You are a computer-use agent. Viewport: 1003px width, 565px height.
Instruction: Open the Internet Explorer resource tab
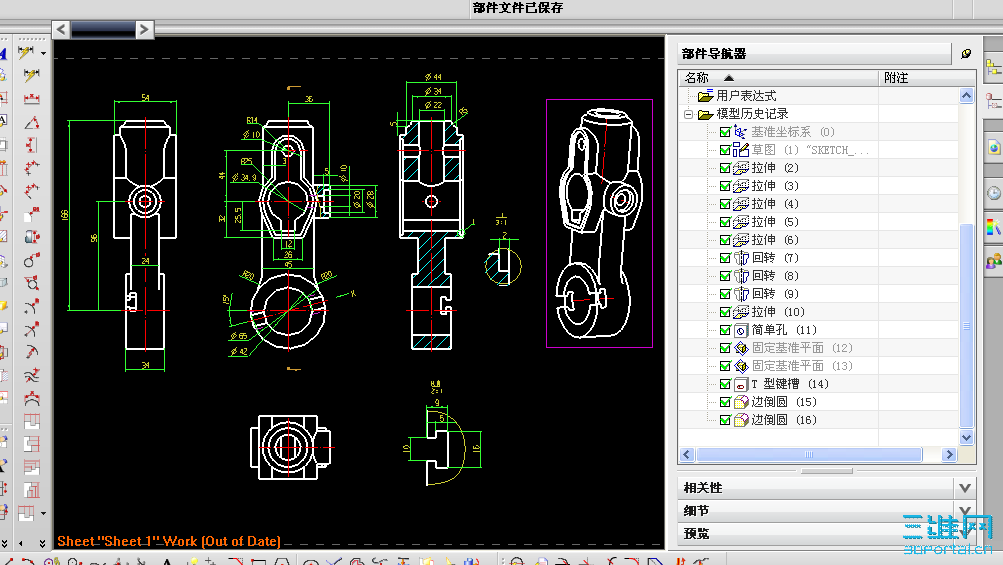(993, 148)
